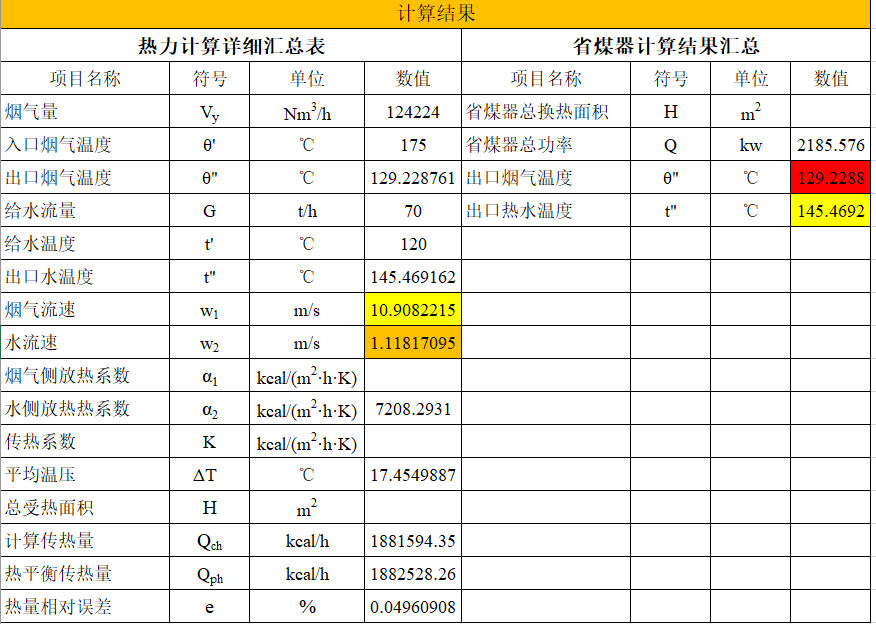Click the Nm³/h unit cell for 烟气量

307,112
